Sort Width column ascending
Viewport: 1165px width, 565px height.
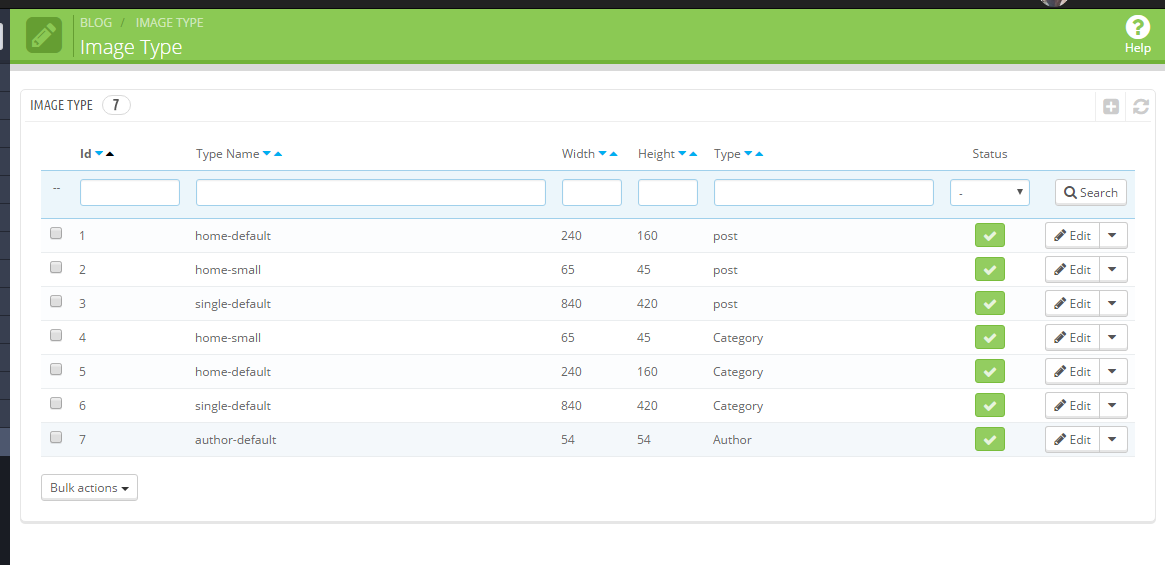point(614,154)
